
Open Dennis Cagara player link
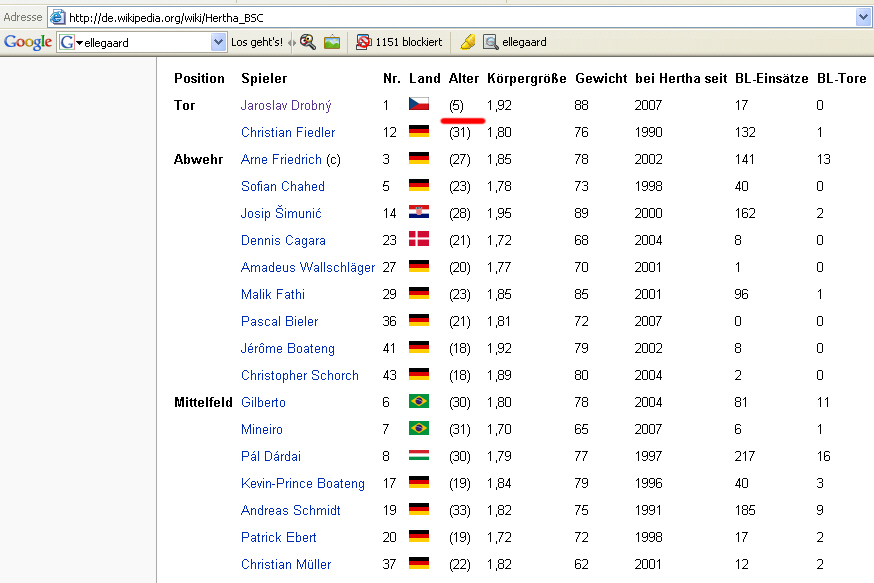(x=283, y=241)
